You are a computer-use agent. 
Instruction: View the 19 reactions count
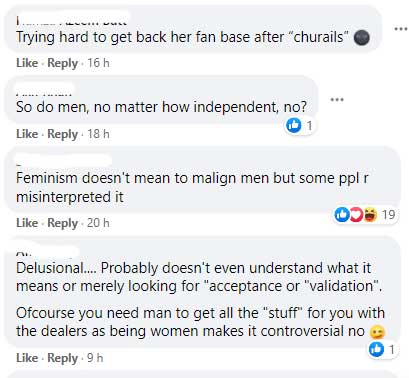point(388,214)
